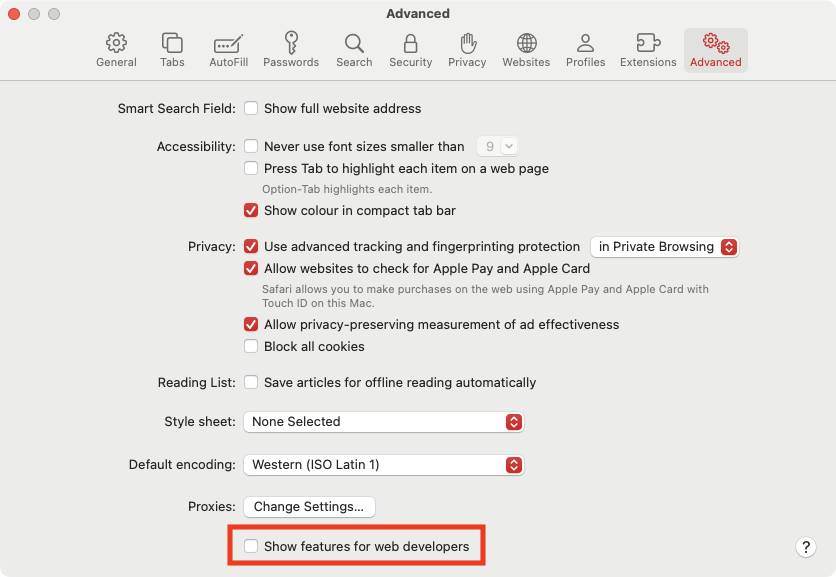Open the minimum font size dropdown
The image size is (836, 577).
[x=497, y=146]
